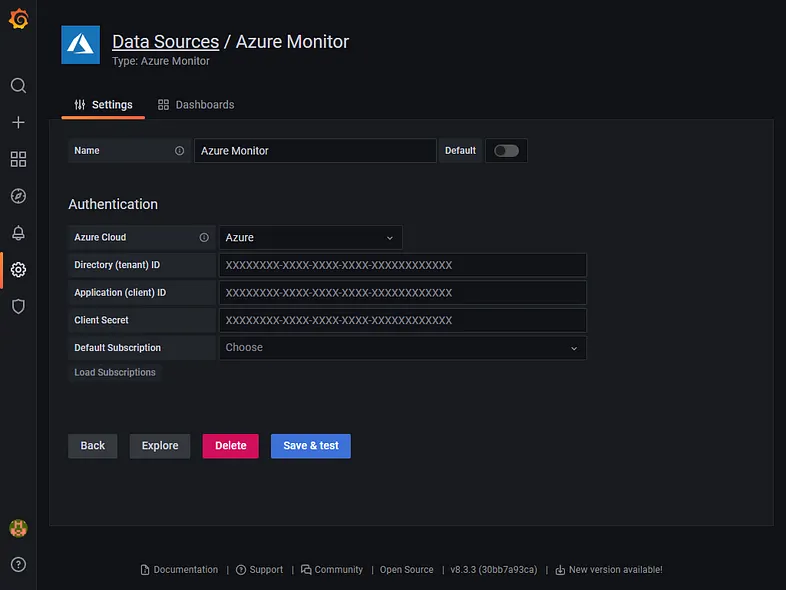786x590 pixels.
Task: Click the Save & test button
Action: click(311, 446)
